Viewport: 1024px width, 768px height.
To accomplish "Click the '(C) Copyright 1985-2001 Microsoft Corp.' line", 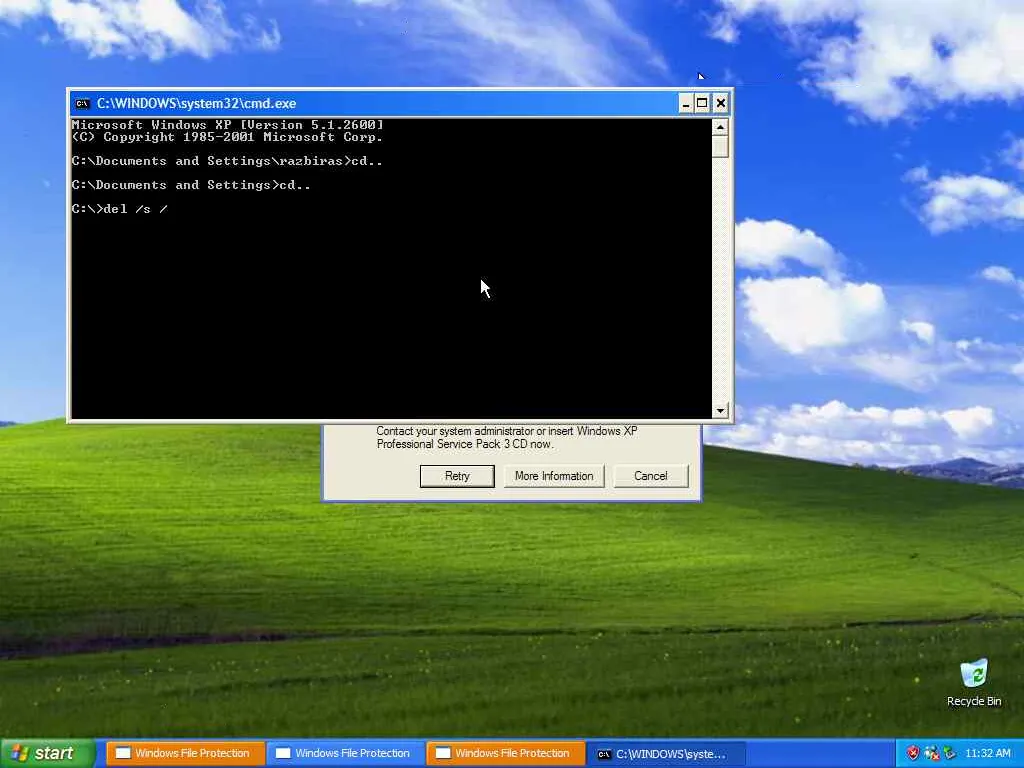I will click(227, 137).
